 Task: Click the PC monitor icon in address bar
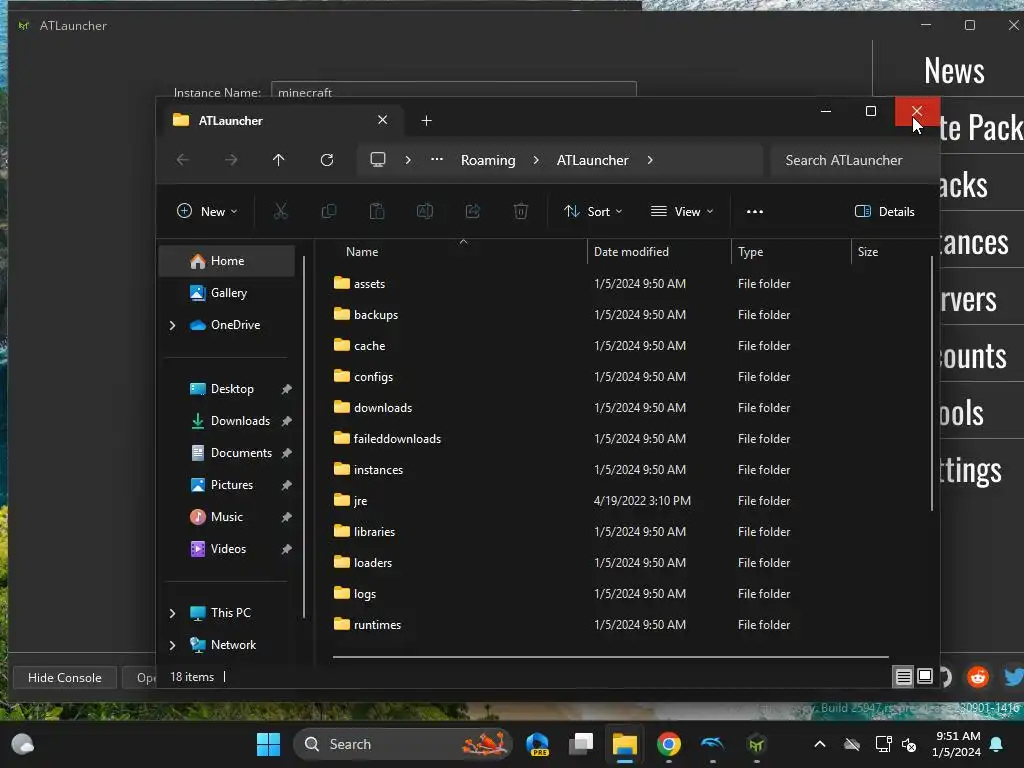click(x=377, y=160)
